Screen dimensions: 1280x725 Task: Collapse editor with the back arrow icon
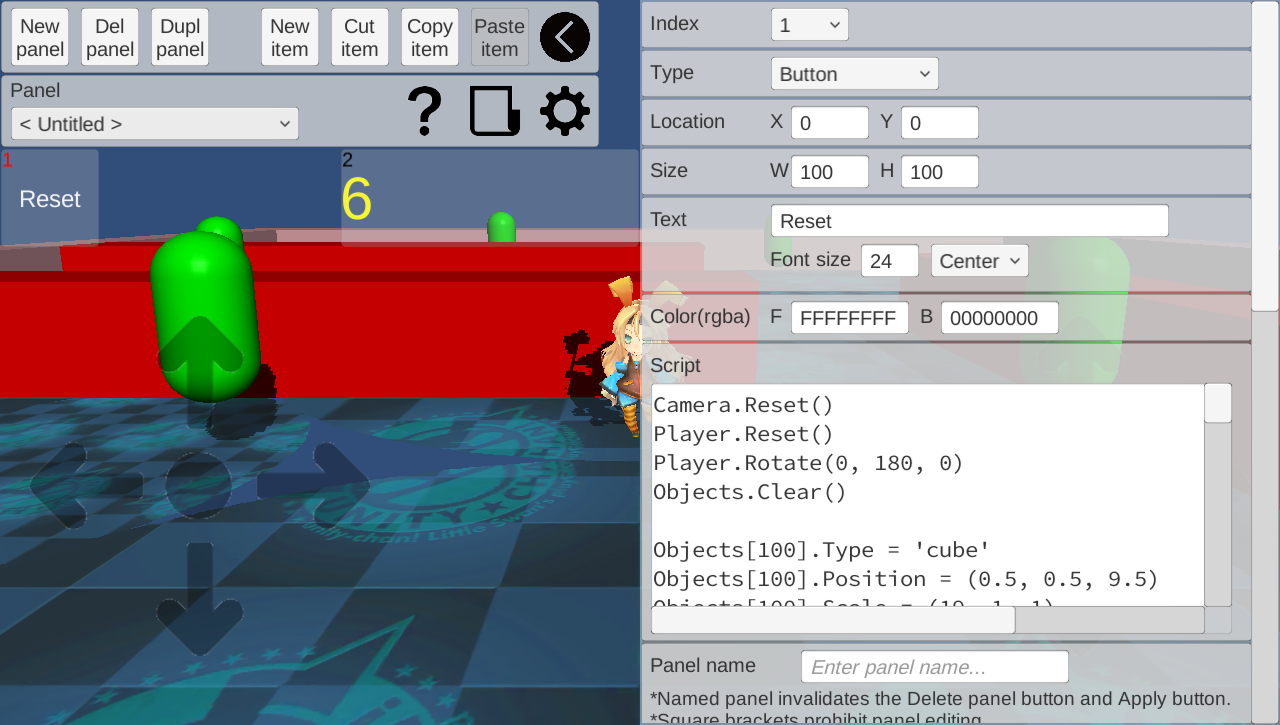coord(565,38)
